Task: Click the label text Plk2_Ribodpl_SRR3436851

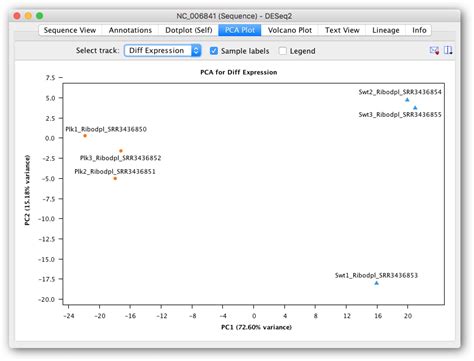Action: 115,172
